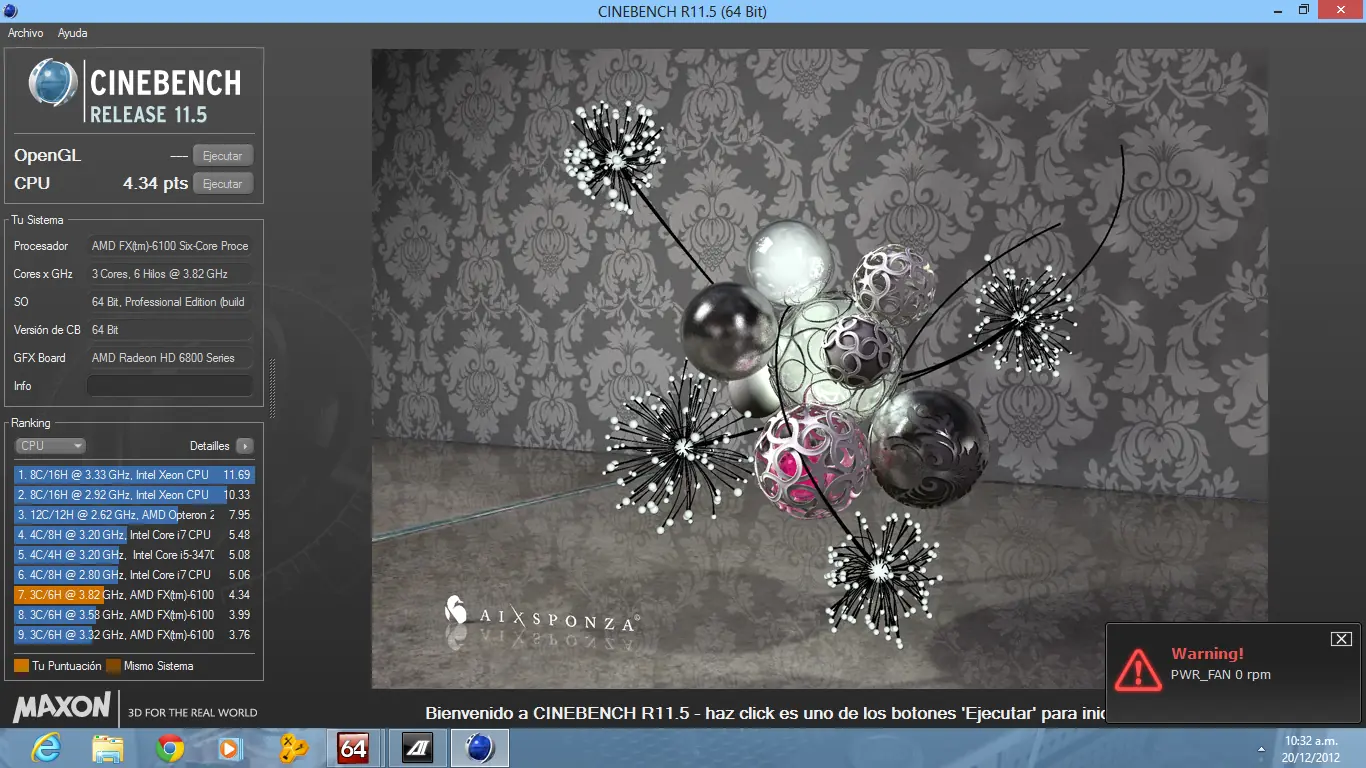
Task: Click the taskbar clock showing 10:32 a.m.
Action: 1311,748
